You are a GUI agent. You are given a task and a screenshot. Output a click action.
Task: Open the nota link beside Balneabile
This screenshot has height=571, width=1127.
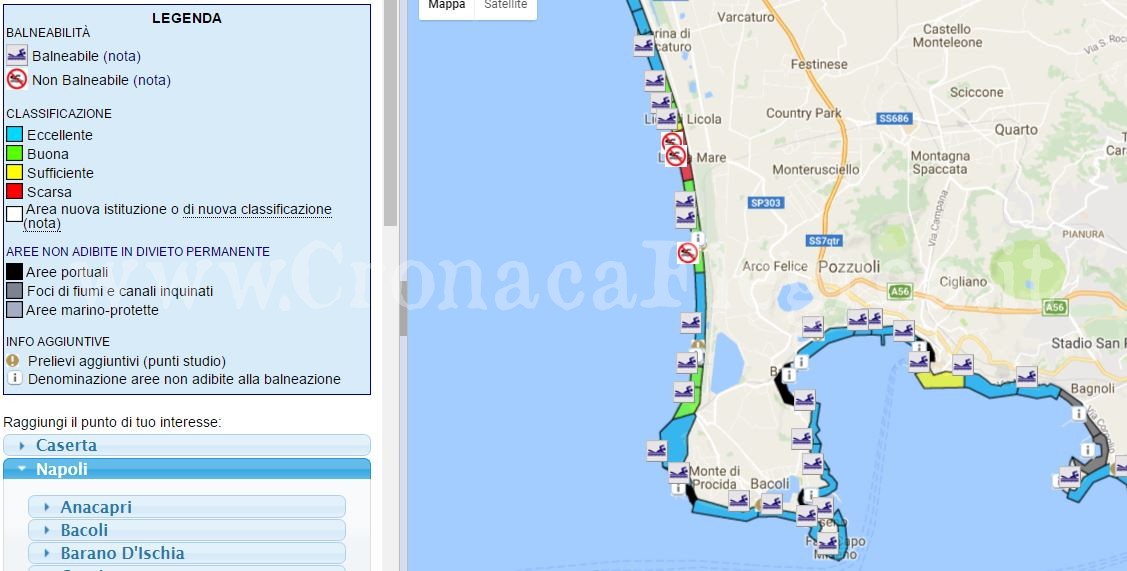(x=122, y=56)
